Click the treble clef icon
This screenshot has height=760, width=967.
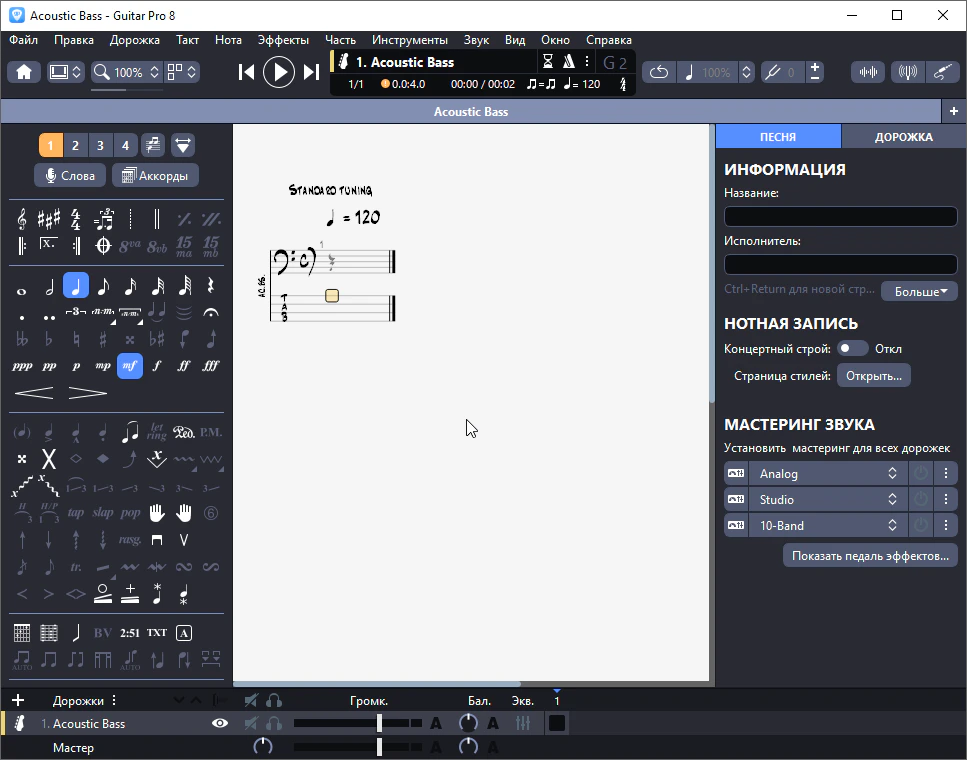(22, 218)
